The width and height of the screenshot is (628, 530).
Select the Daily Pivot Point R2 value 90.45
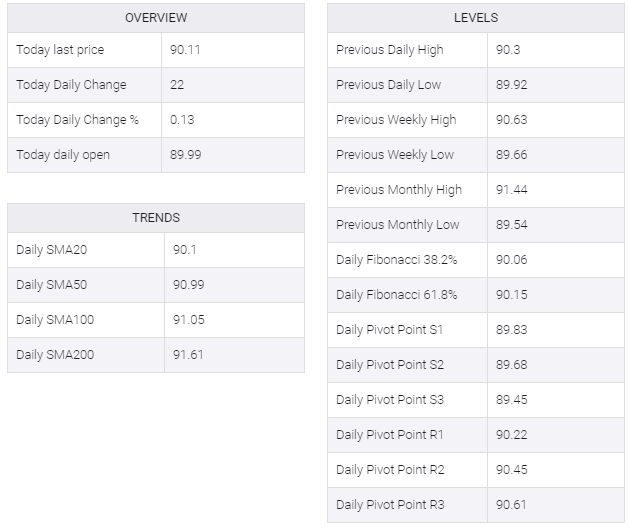click(512, 470)
